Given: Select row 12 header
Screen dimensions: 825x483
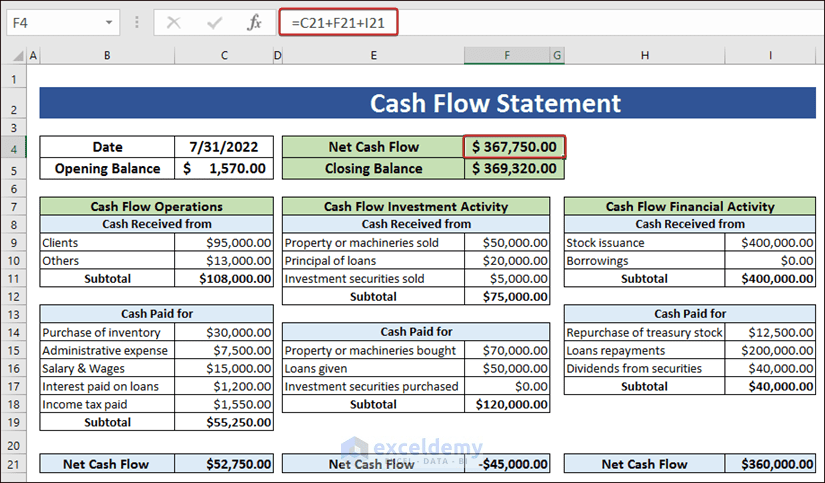Looking at the screenshot, I should [x=14, y=297].
